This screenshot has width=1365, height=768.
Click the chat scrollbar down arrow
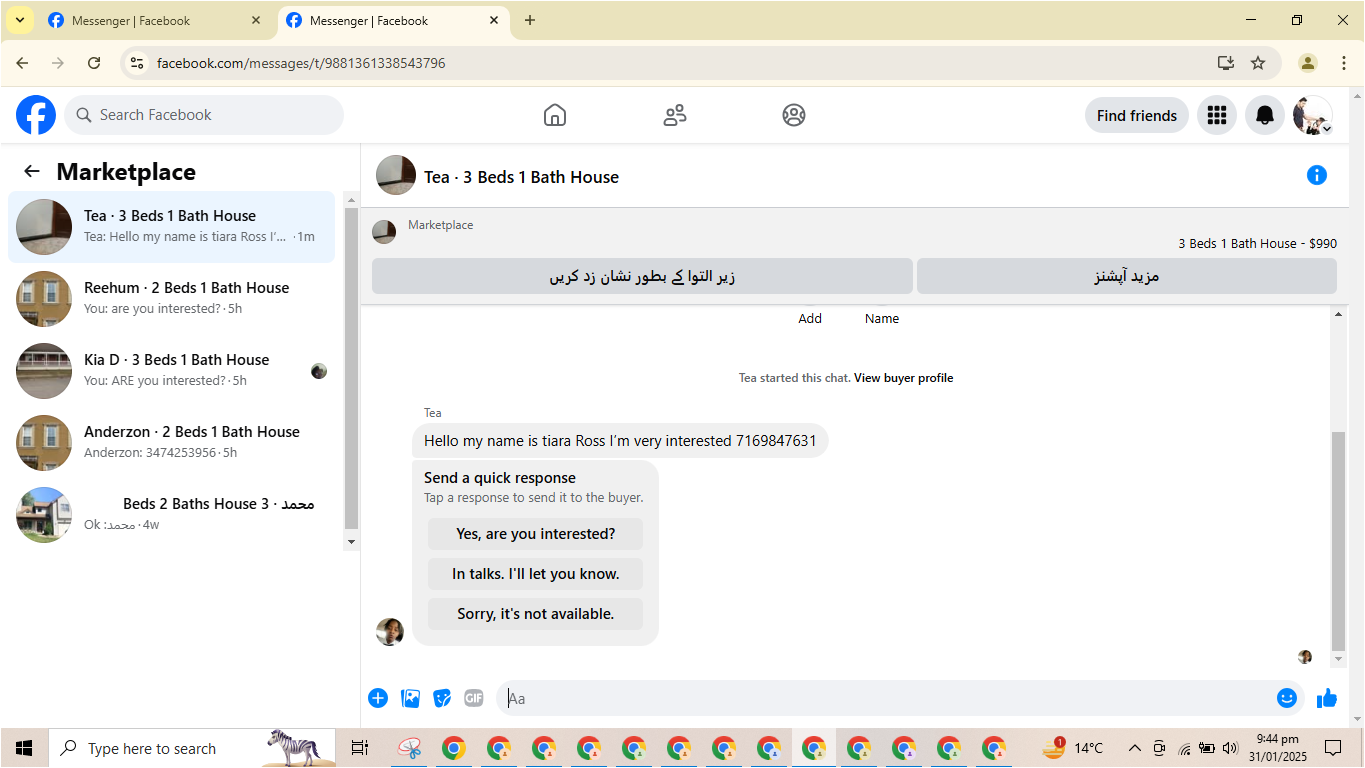coord(1339,661)
